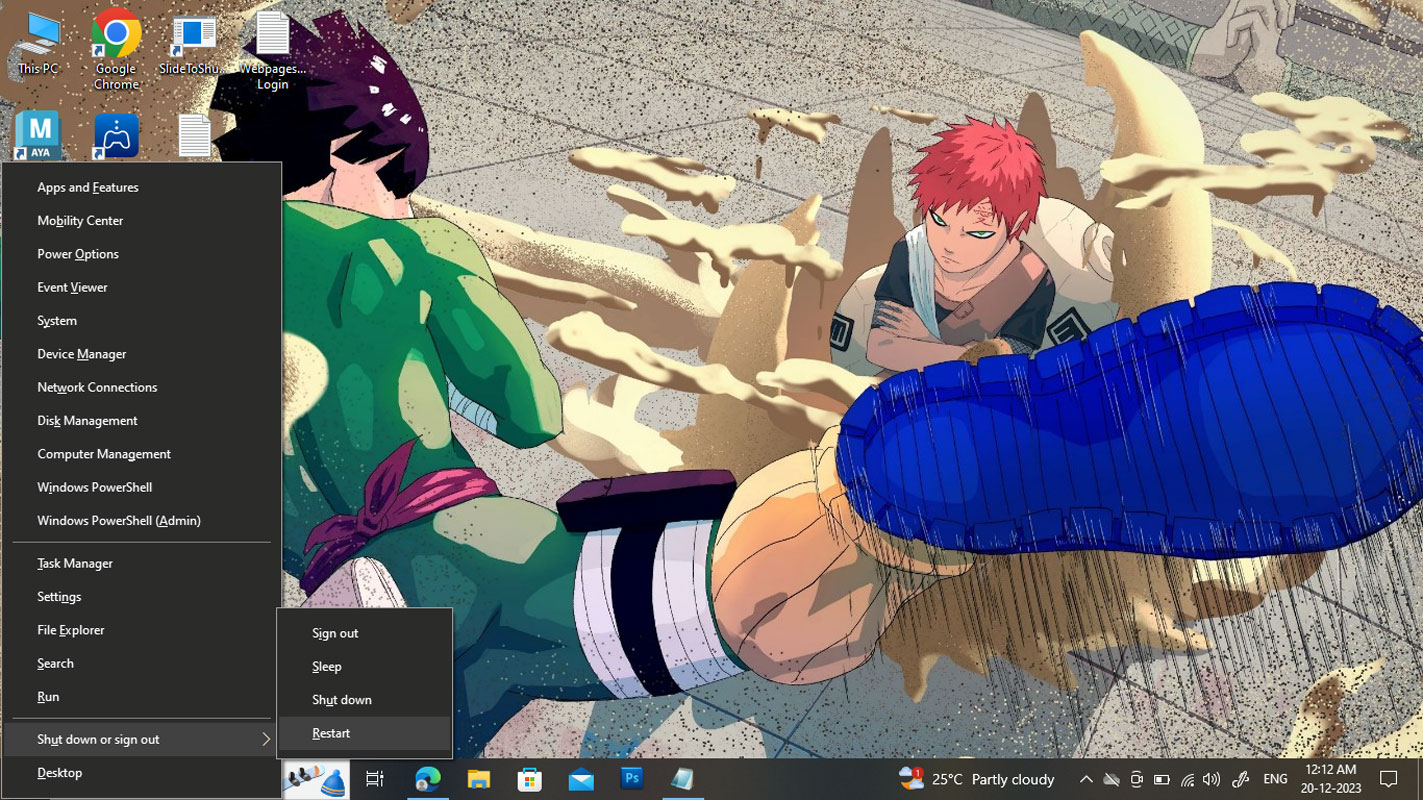Choose Sign out in submenu

point(365,633)
